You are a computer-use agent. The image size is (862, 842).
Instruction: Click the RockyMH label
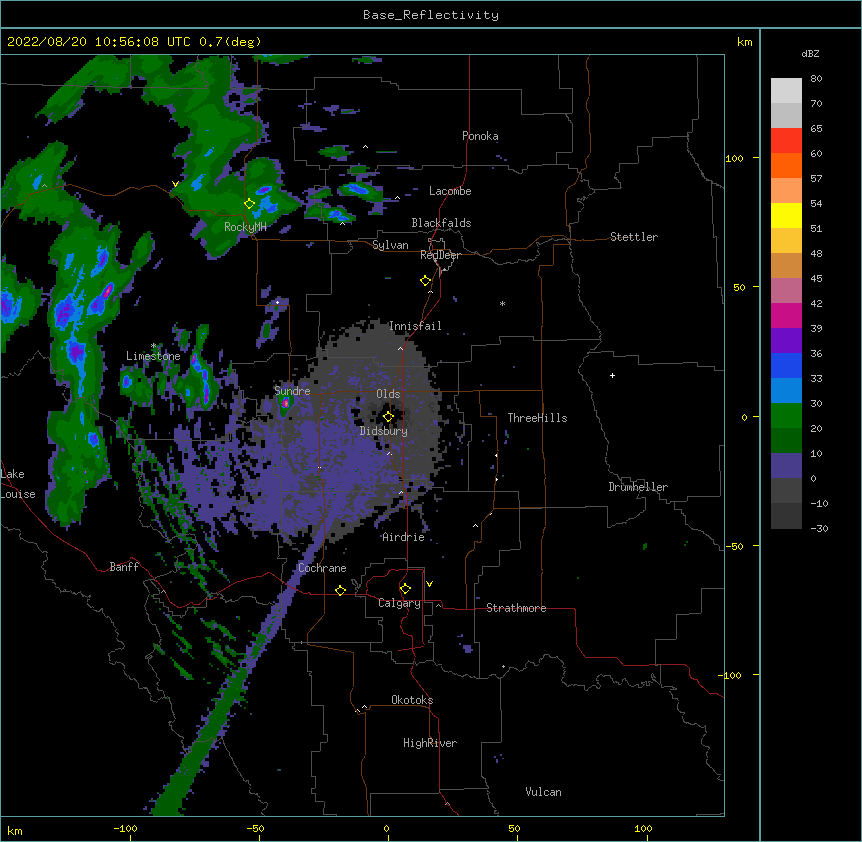[x=245, y=227]
